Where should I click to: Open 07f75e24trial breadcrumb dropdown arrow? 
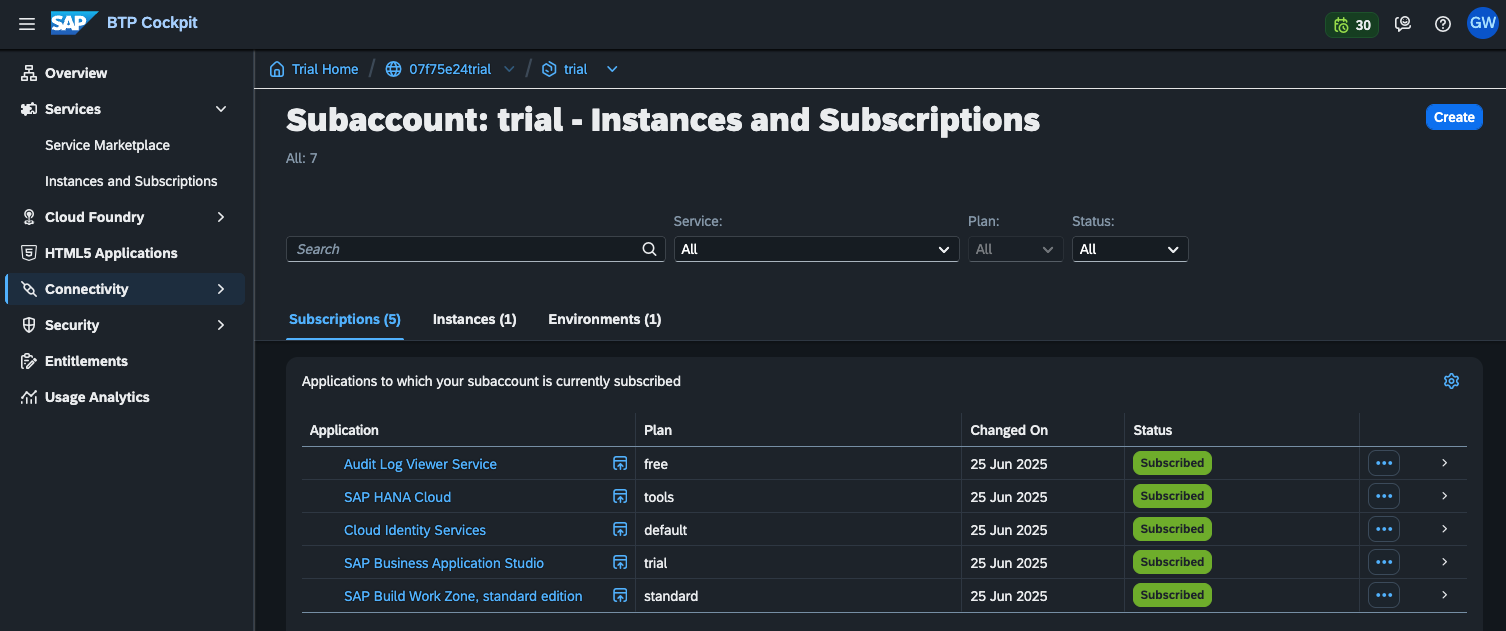pos(509,69)
